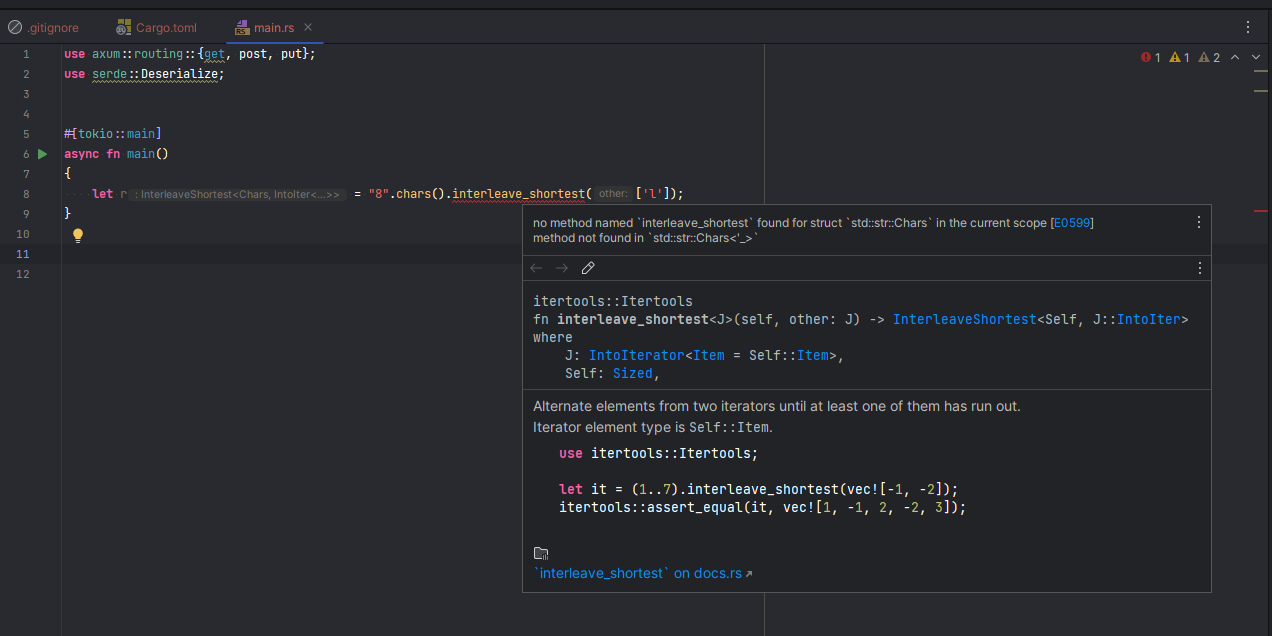Open the error tooltip kebab menu

coord(1198,223)
